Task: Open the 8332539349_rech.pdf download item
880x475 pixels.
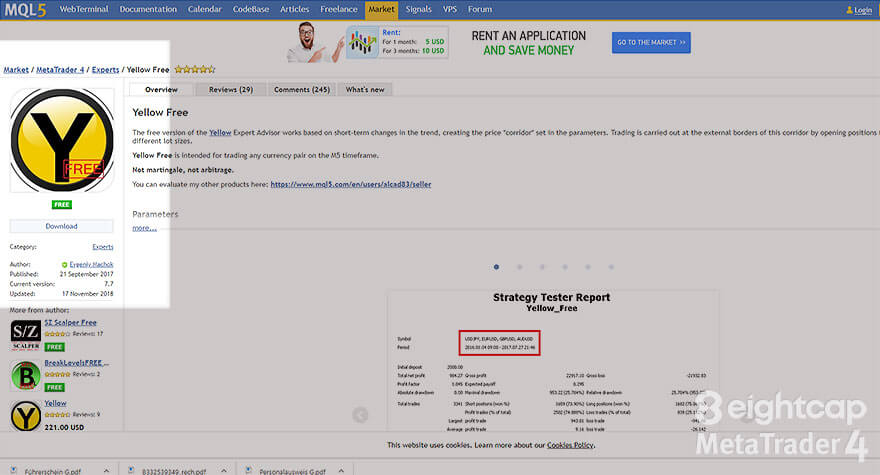Action: click(174, 472)
